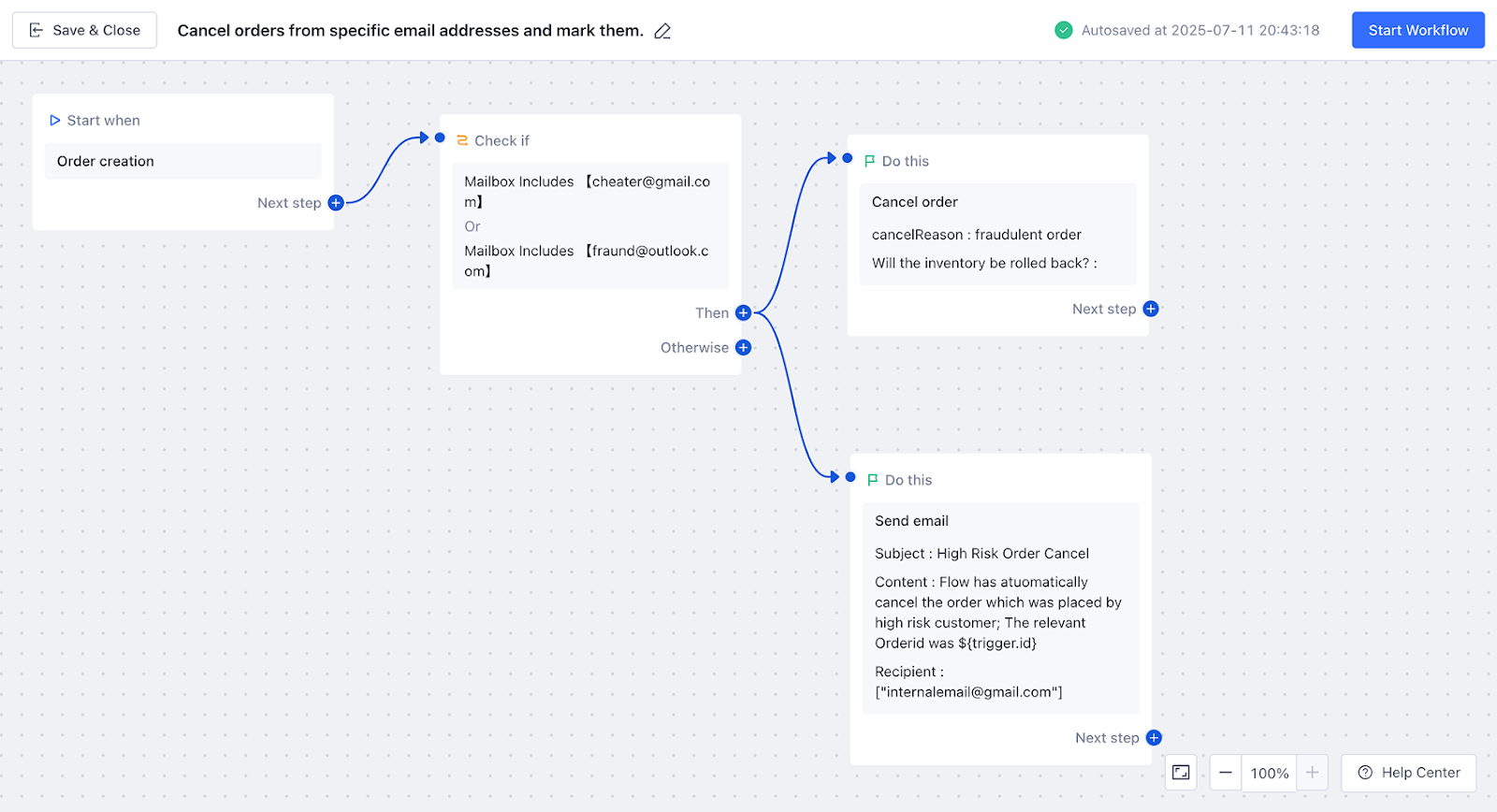Click the 100% zoom level display

(1269, 774)
